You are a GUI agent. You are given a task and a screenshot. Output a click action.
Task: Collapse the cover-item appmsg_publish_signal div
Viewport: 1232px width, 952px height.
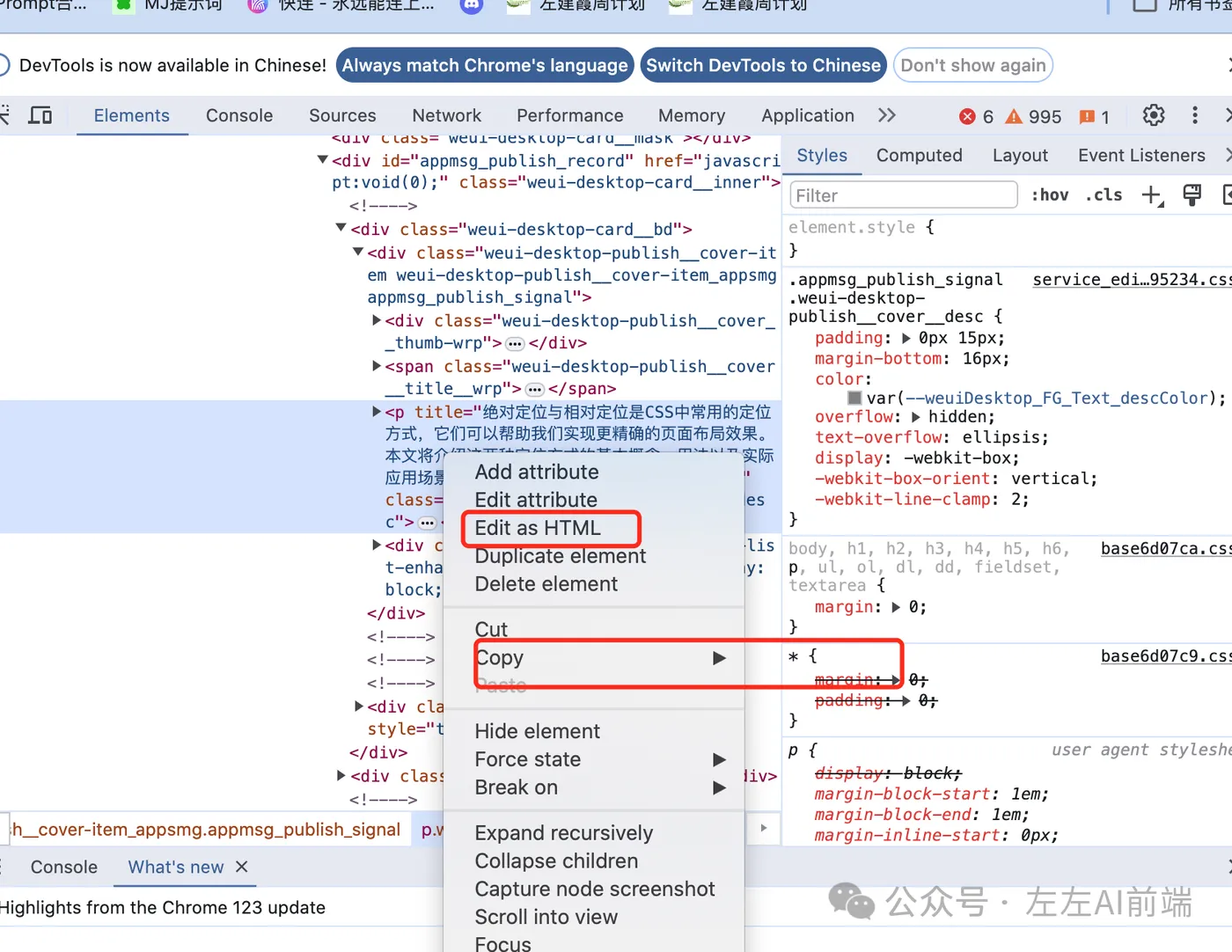pos(358,252)
